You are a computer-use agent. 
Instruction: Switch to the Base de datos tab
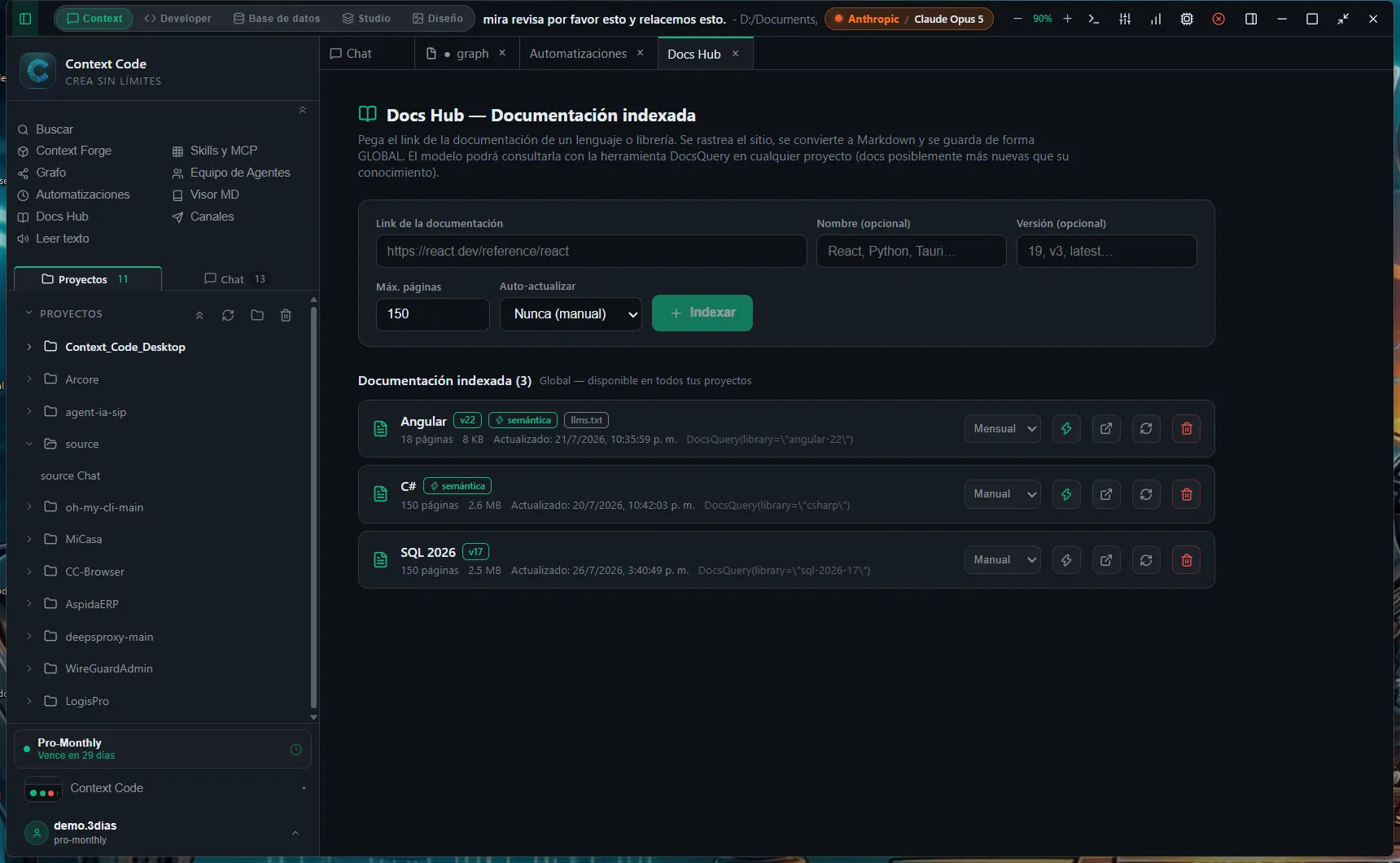pos(277,19)
